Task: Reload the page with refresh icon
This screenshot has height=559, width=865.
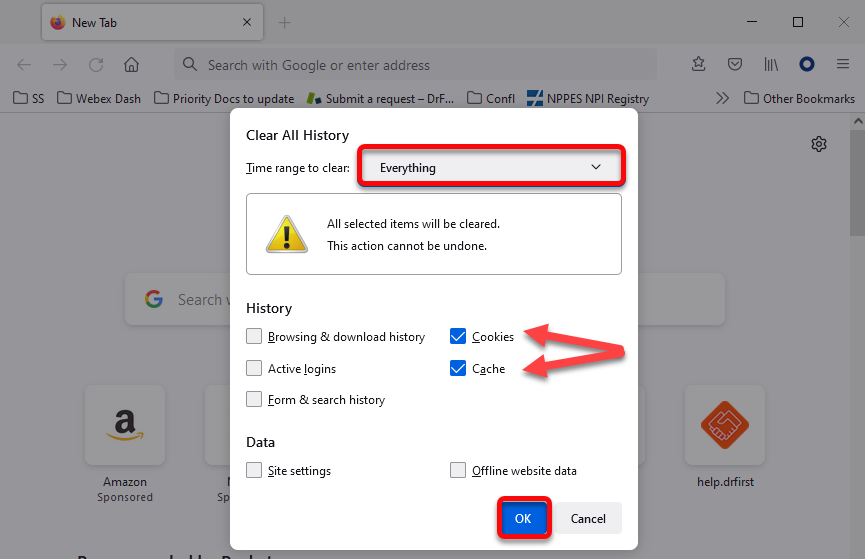Action: [x=96, y=65]
